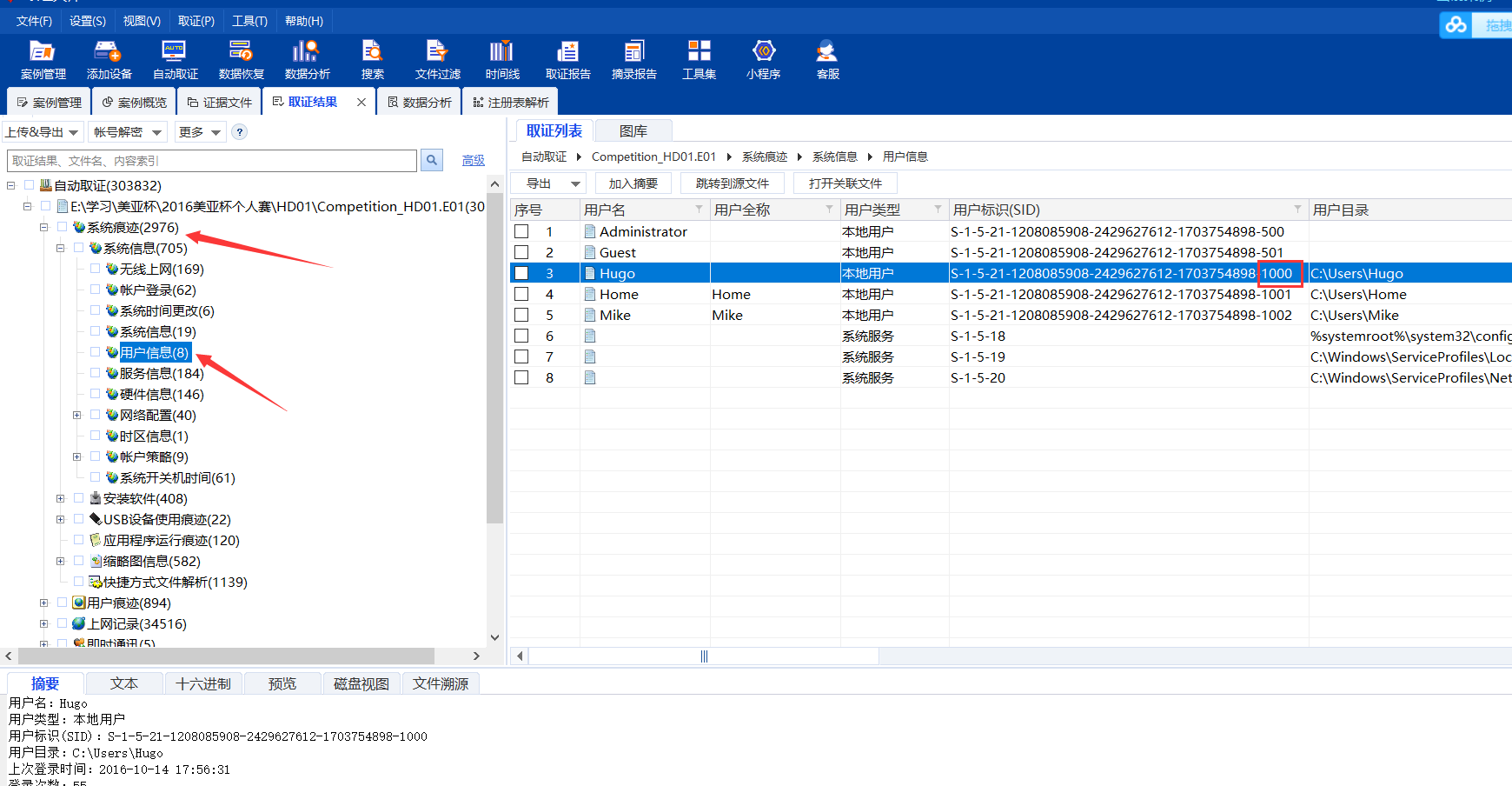Click the cloud drag icon at top right

pyautogui.click(x=1456, y=25)
